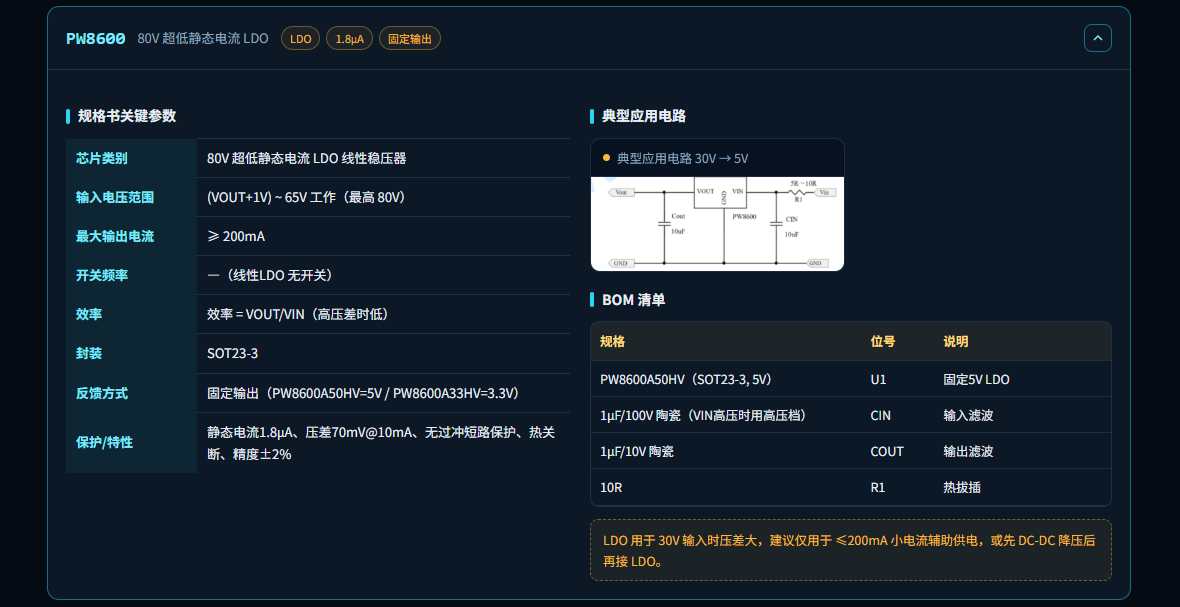Click the 规格书关键参数 section heading
Image resolution: width=1180 pixels, height=607 pixels.
126,116
